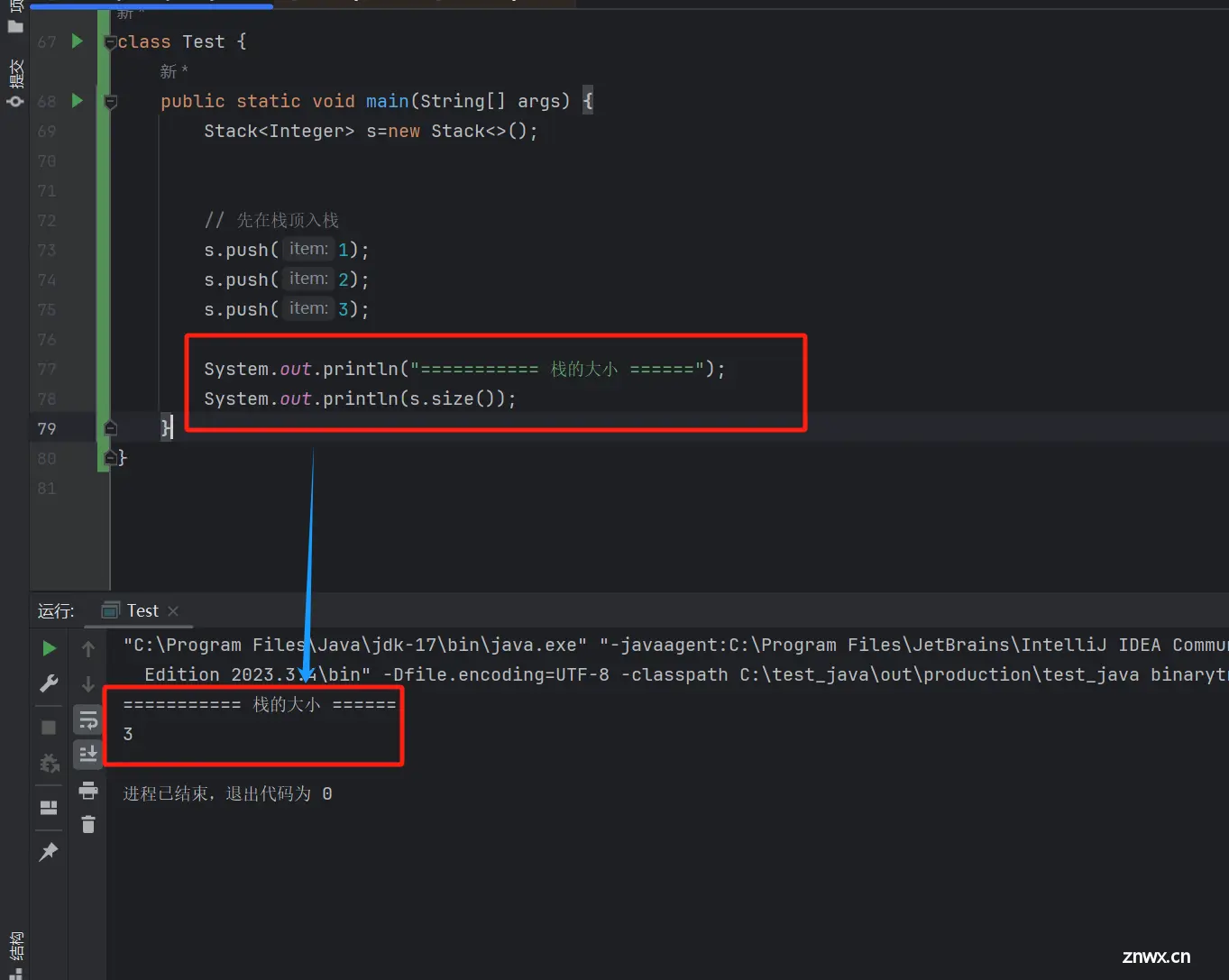Click line number 79 in gutter
The width and height of the screenshot is (1229, 980).
pos(47,428)
